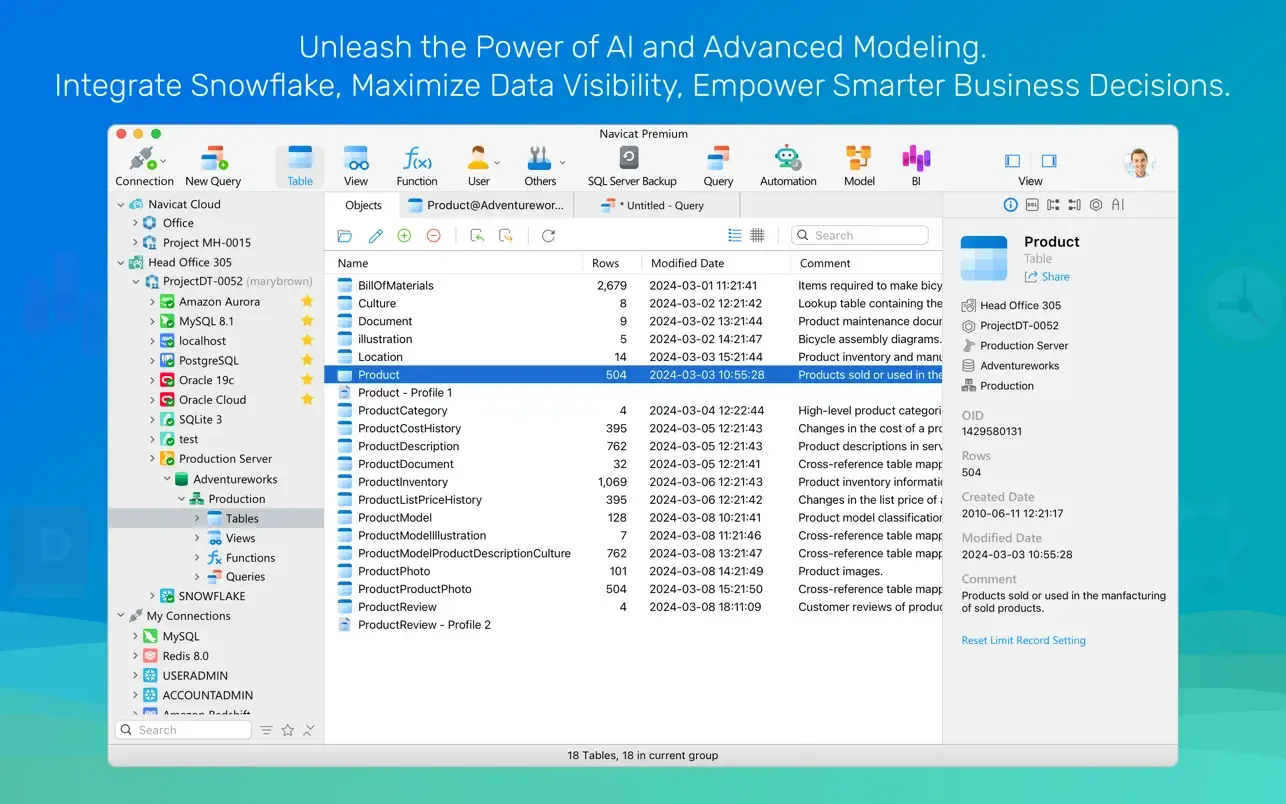The height and width of the screenshot is (804, 1286).
Task: Open the User toolbar icon
Action: (x=479, y=167)
